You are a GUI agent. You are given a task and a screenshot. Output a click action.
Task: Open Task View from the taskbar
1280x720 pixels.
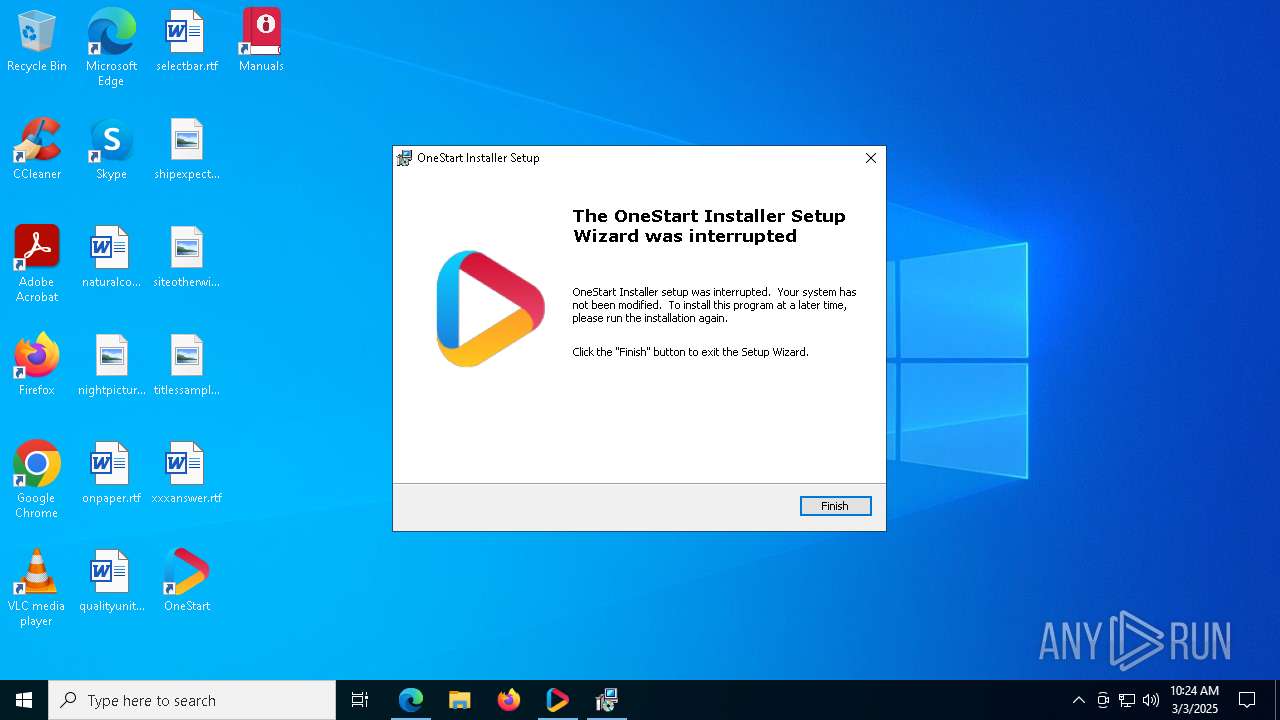[x=360, y=700]
